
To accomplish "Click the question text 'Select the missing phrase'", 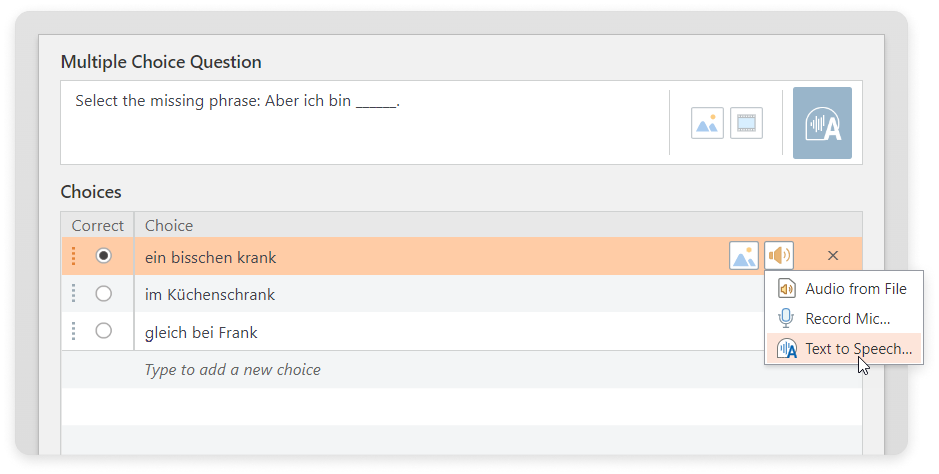I will point(168,101).
